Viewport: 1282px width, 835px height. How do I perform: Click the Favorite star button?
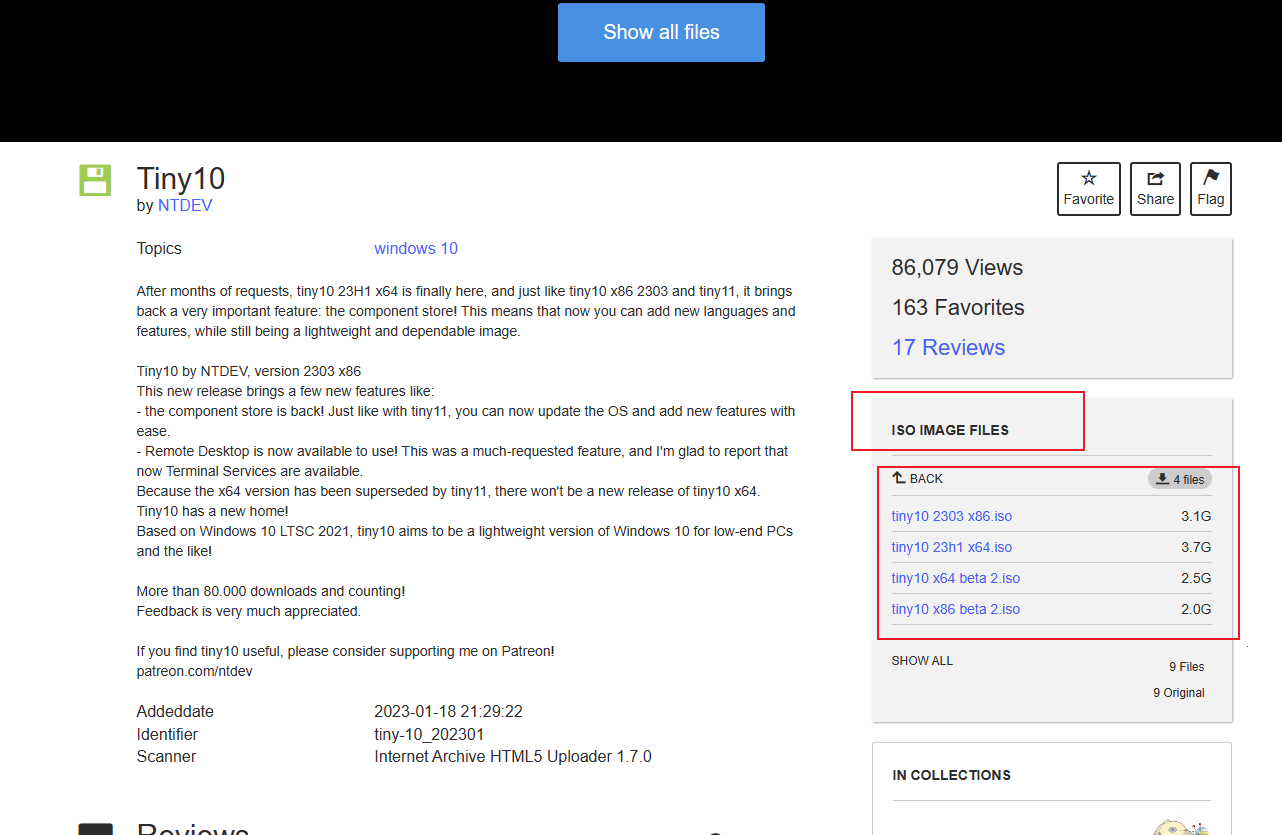click(x=1089, y=189)
